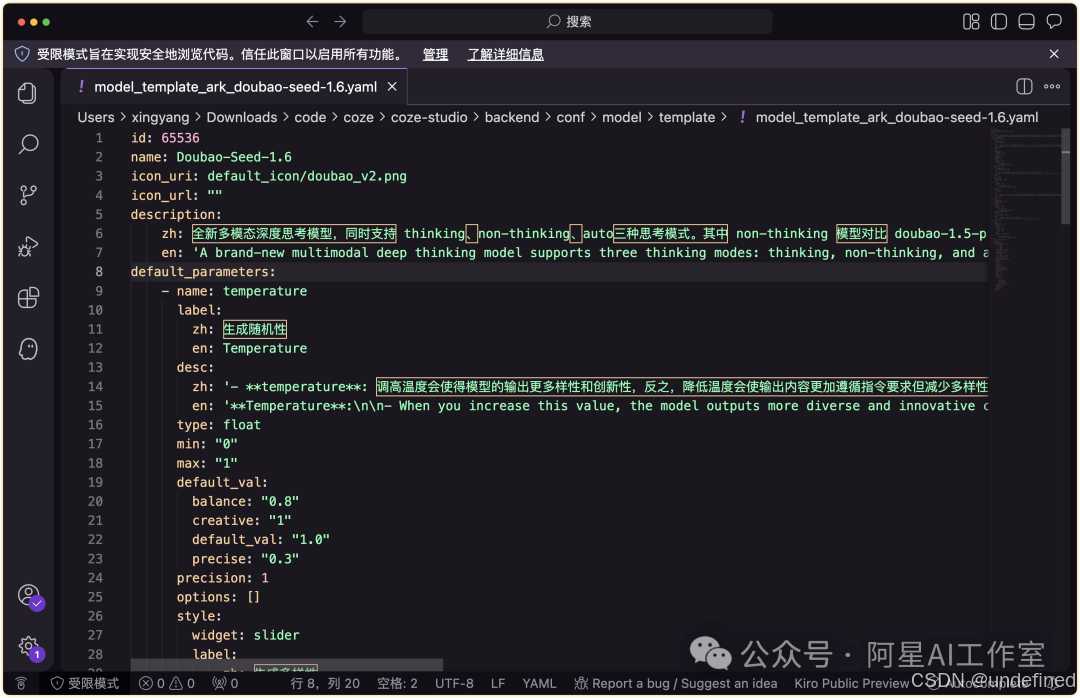Close the model_template_ark_doubao-seed-1.6.yaml tab
The width and height of the screenshot is (1080, 698).
pyautogui.click(x=392, y=87)
